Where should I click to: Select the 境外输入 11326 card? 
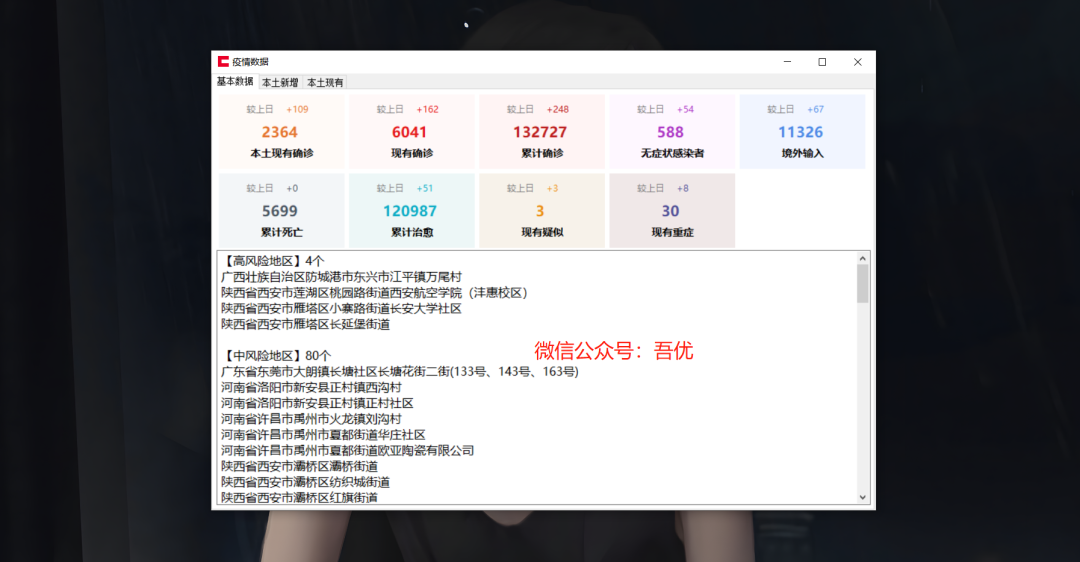[802, 132]
